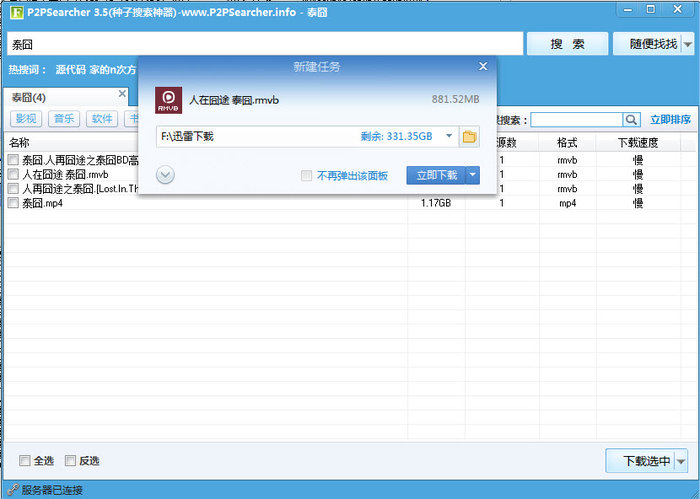Image resolution: width=700 pixels, height=499 pixels.
Task: Check the 全选 select all box
Action: point(25,461)
